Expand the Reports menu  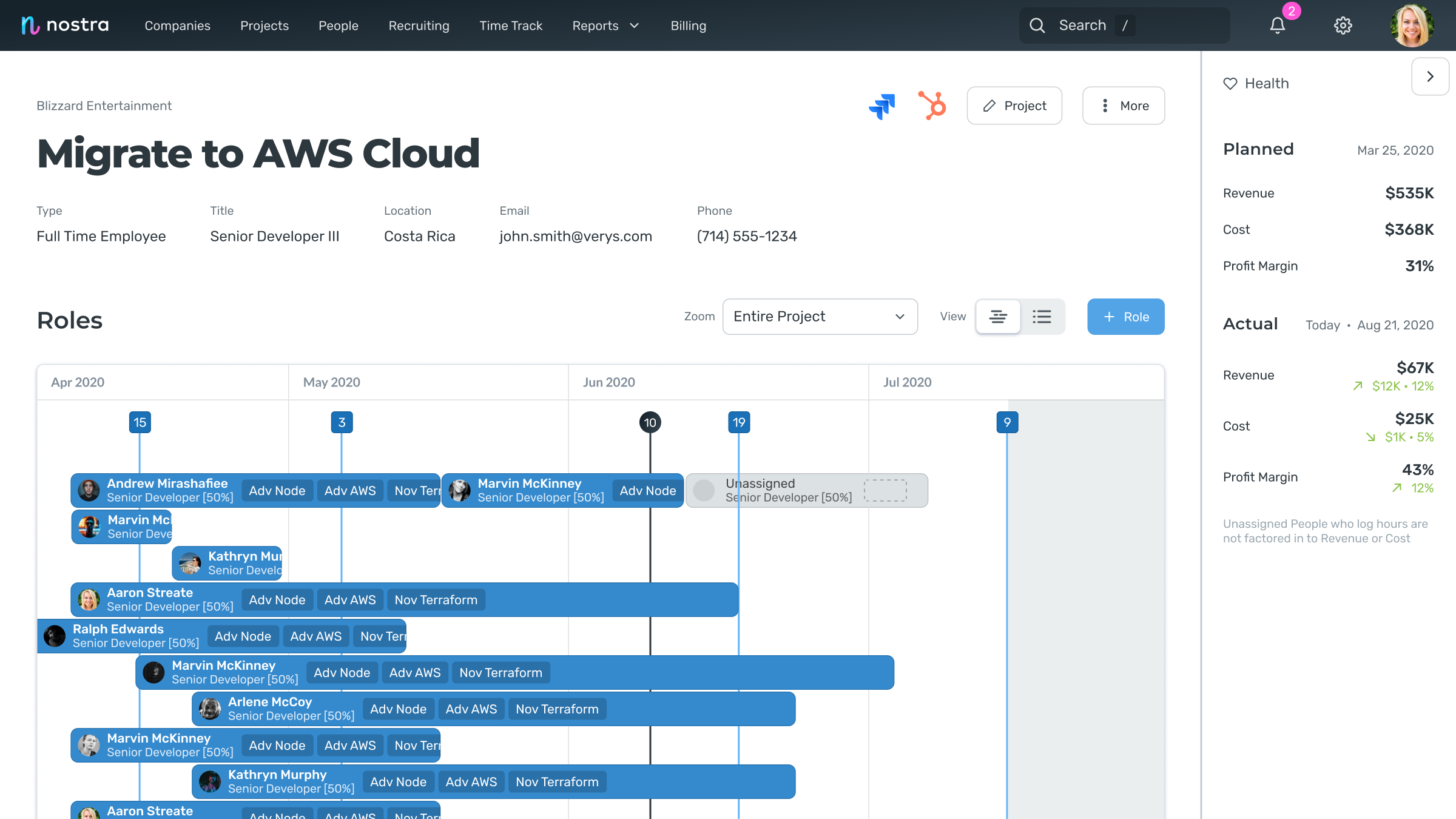click(605, 25)
